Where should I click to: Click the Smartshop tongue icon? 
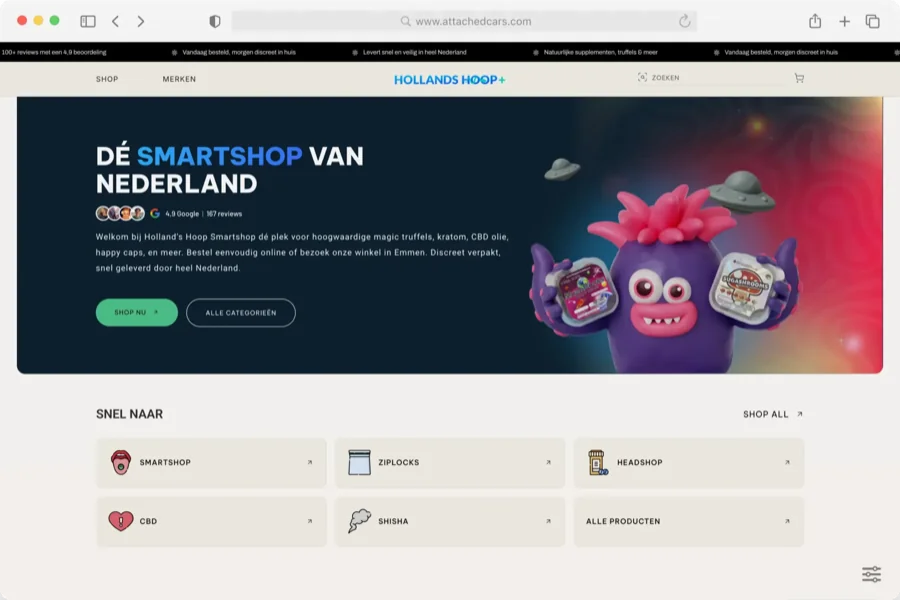point(121,462)
